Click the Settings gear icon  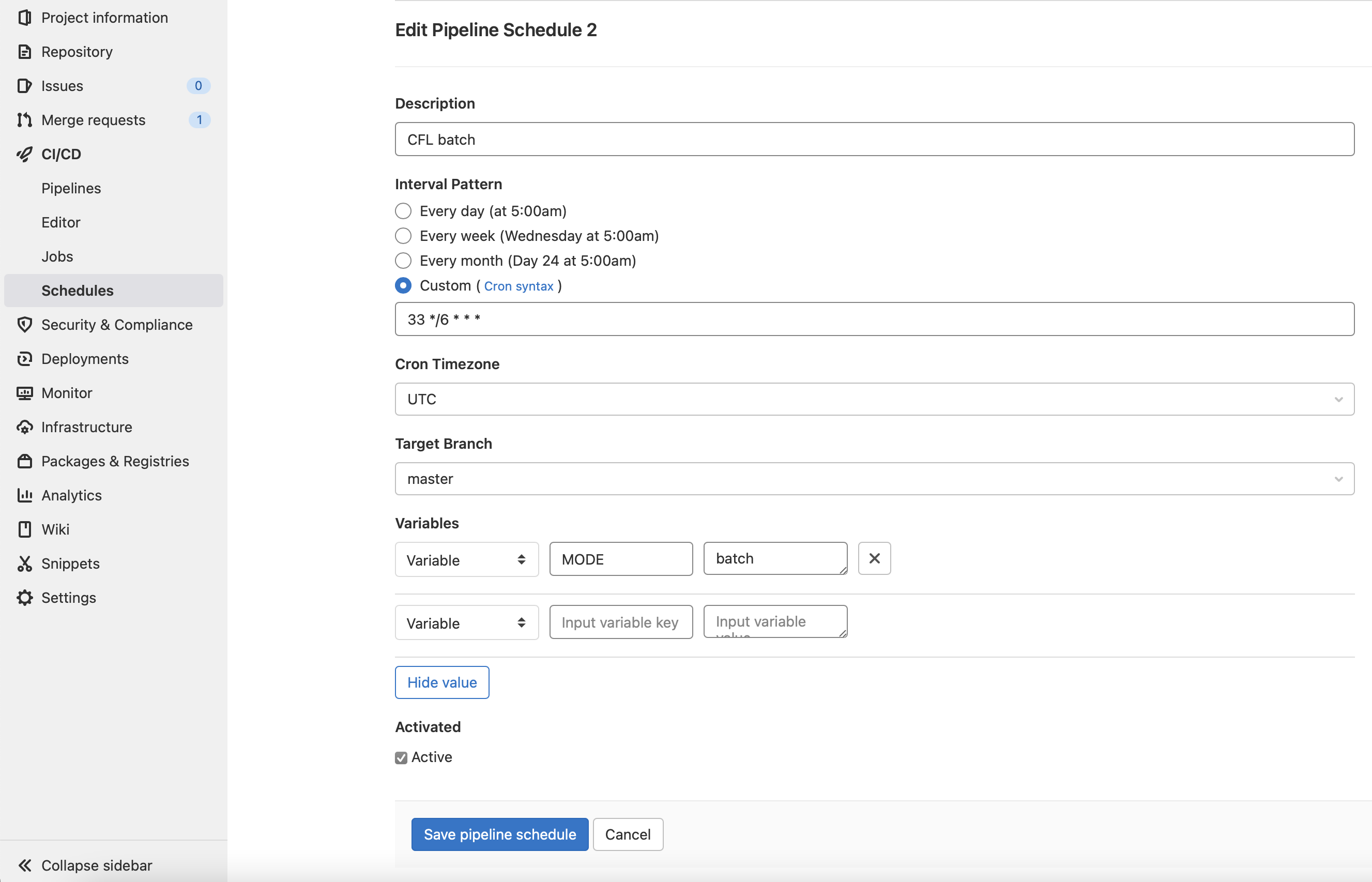click(x=24, y=597)
